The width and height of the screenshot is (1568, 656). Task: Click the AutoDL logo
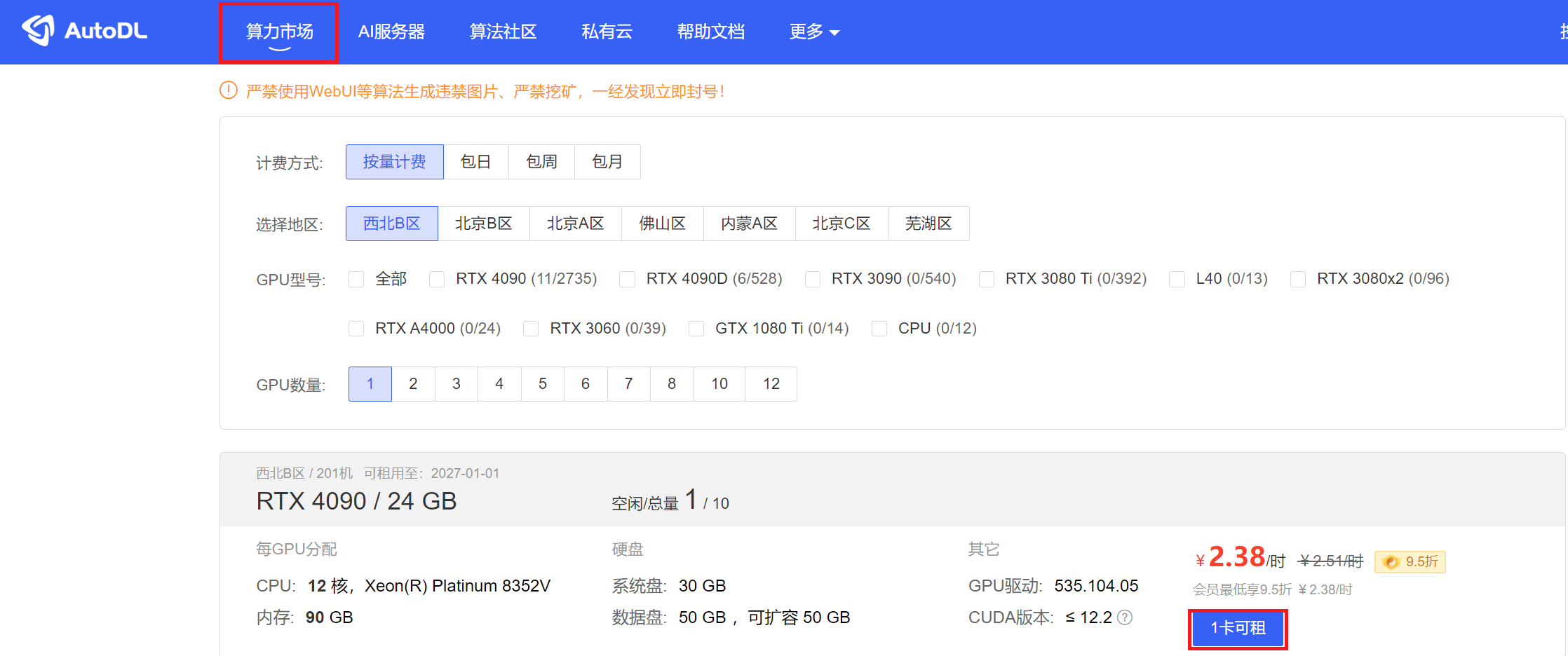point(85,31)
